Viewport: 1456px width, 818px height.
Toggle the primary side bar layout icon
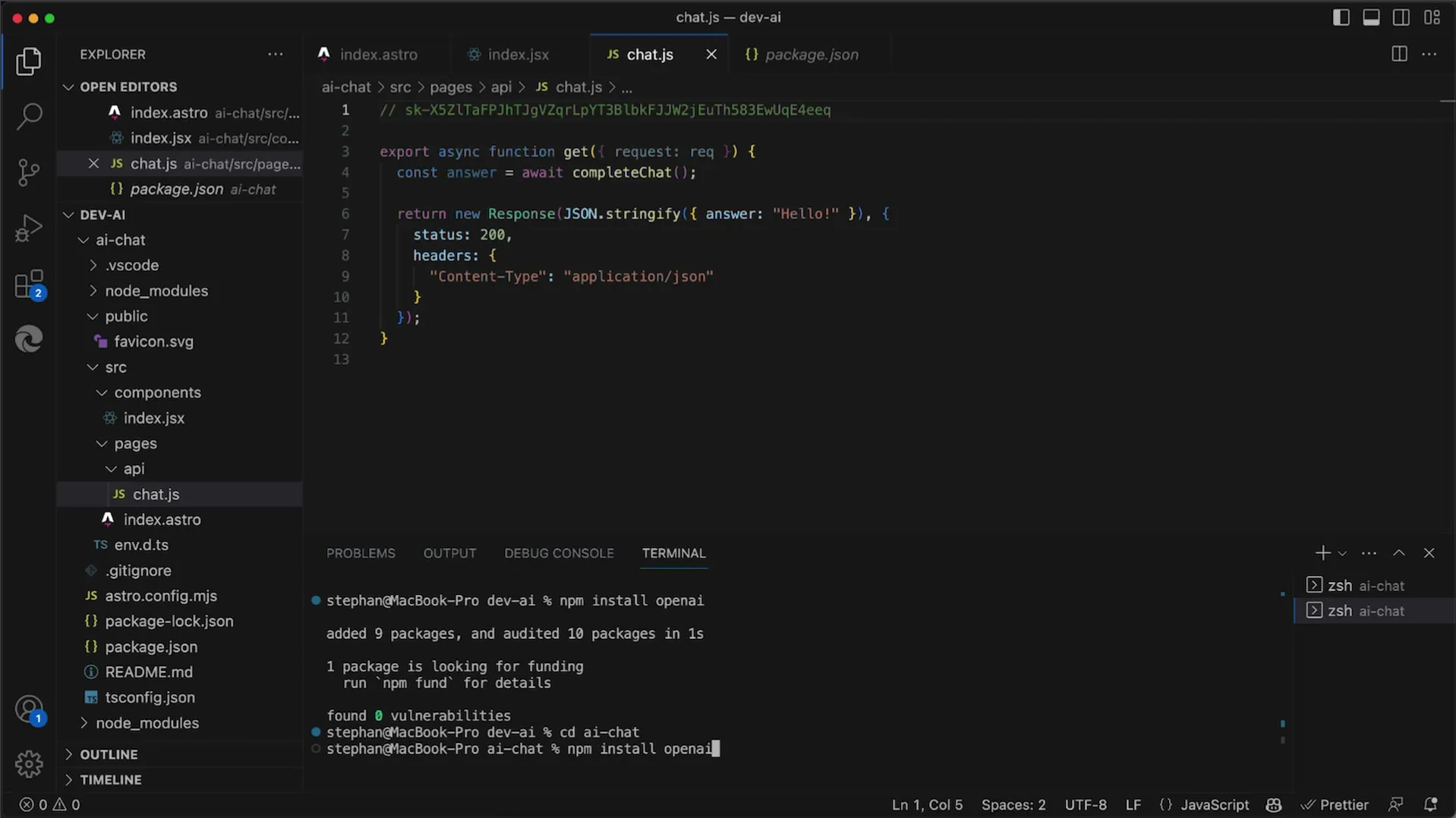click(x=1341, y=17)
